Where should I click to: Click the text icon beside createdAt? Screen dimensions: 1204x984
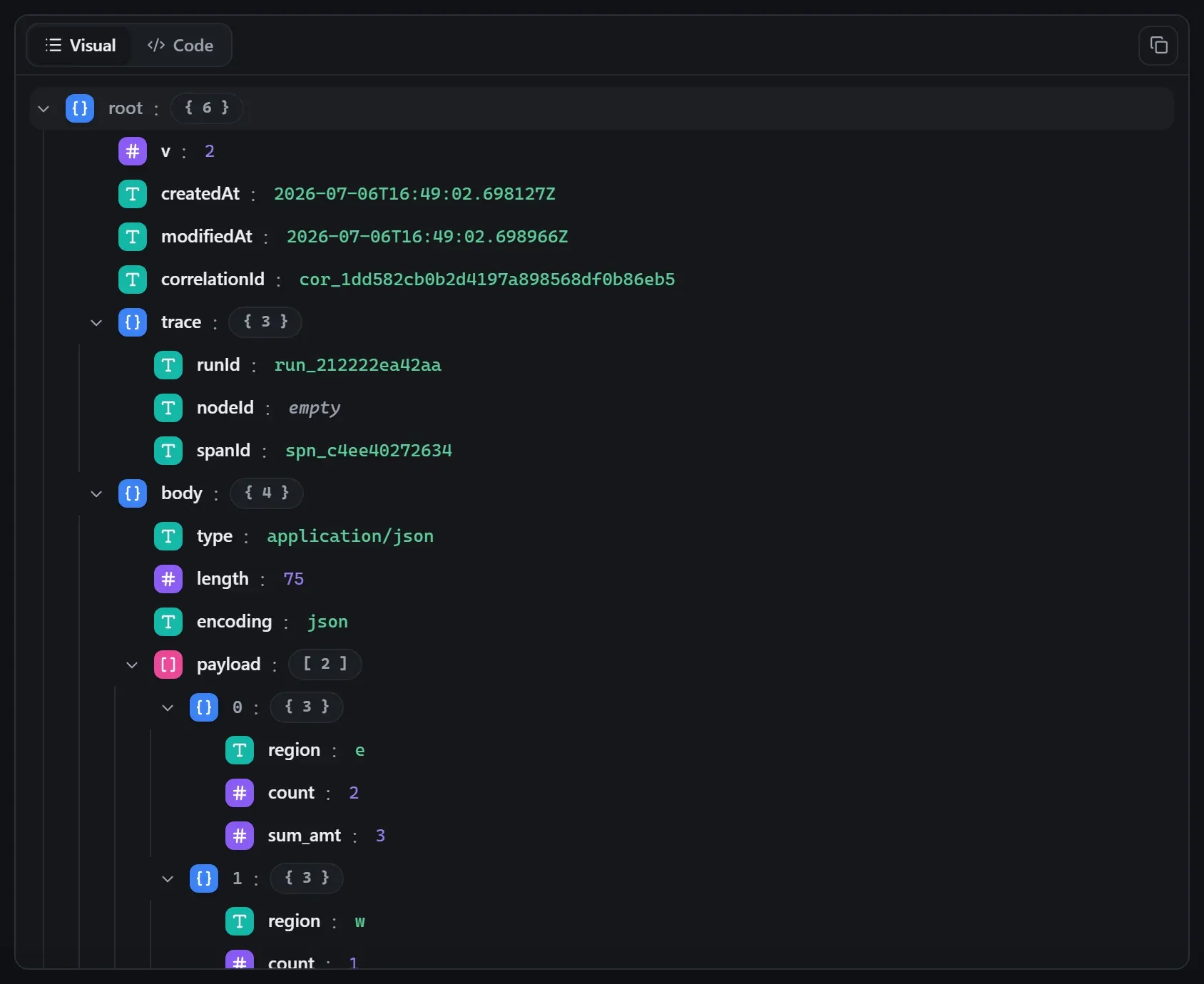[x=133, y=194]
